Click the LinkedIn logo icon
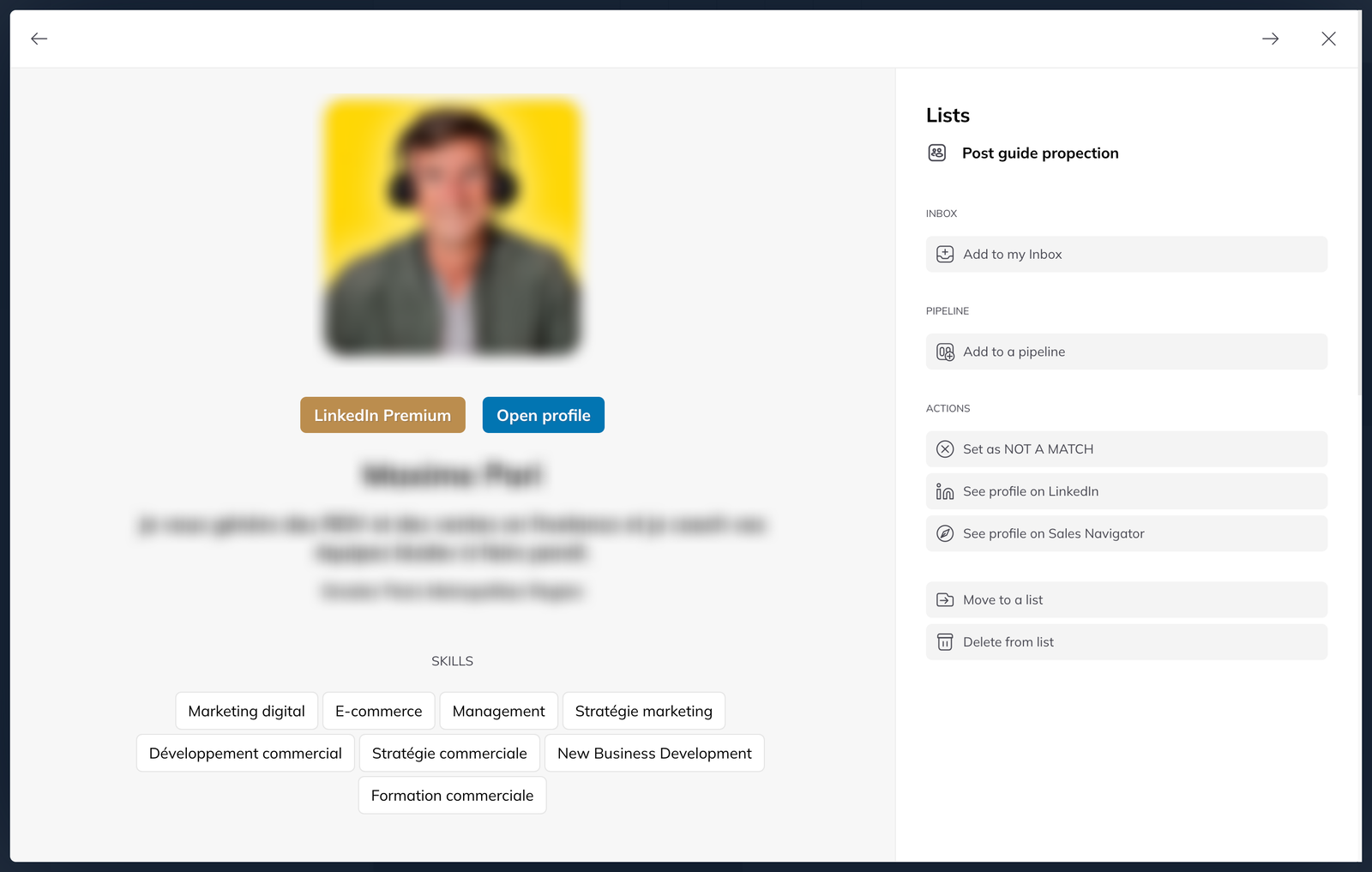 pos(945,491)
